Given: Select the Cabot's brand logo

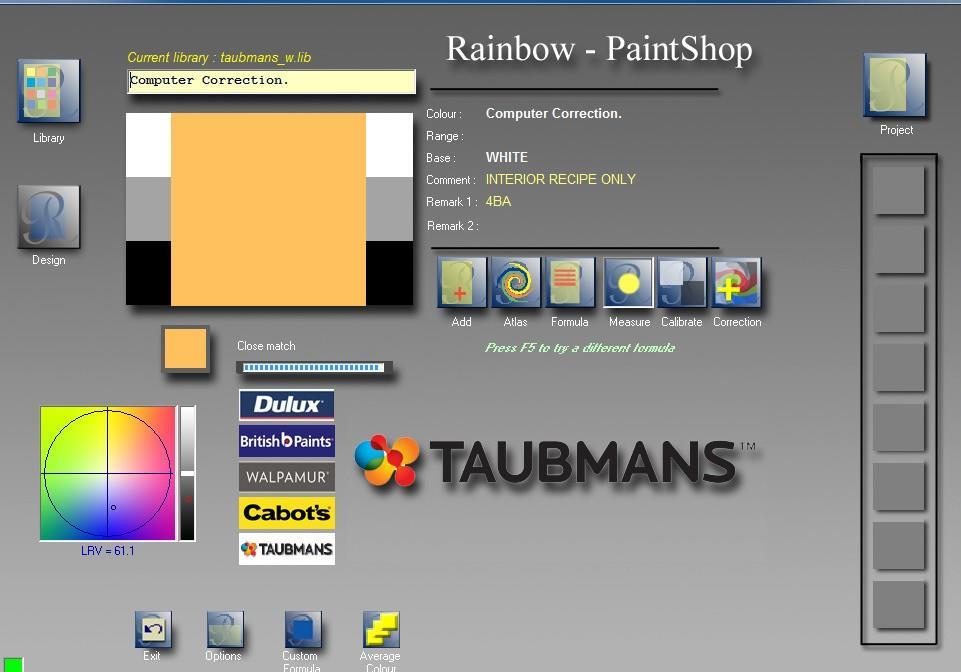Looking at the screenshot, I should (x=287, y=513).
